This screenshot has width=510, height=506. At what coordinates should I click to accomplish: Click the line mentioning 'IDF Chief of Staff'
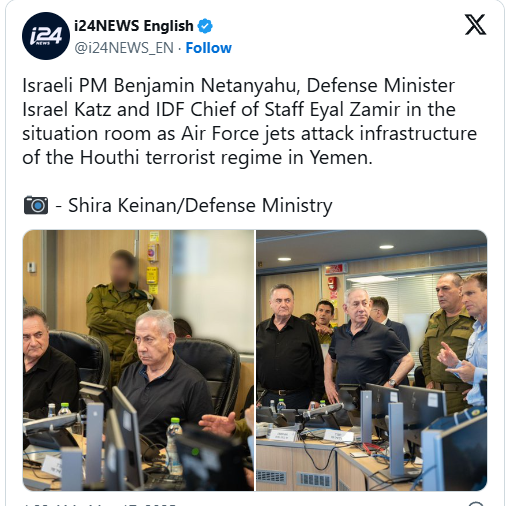coord(239,110)
